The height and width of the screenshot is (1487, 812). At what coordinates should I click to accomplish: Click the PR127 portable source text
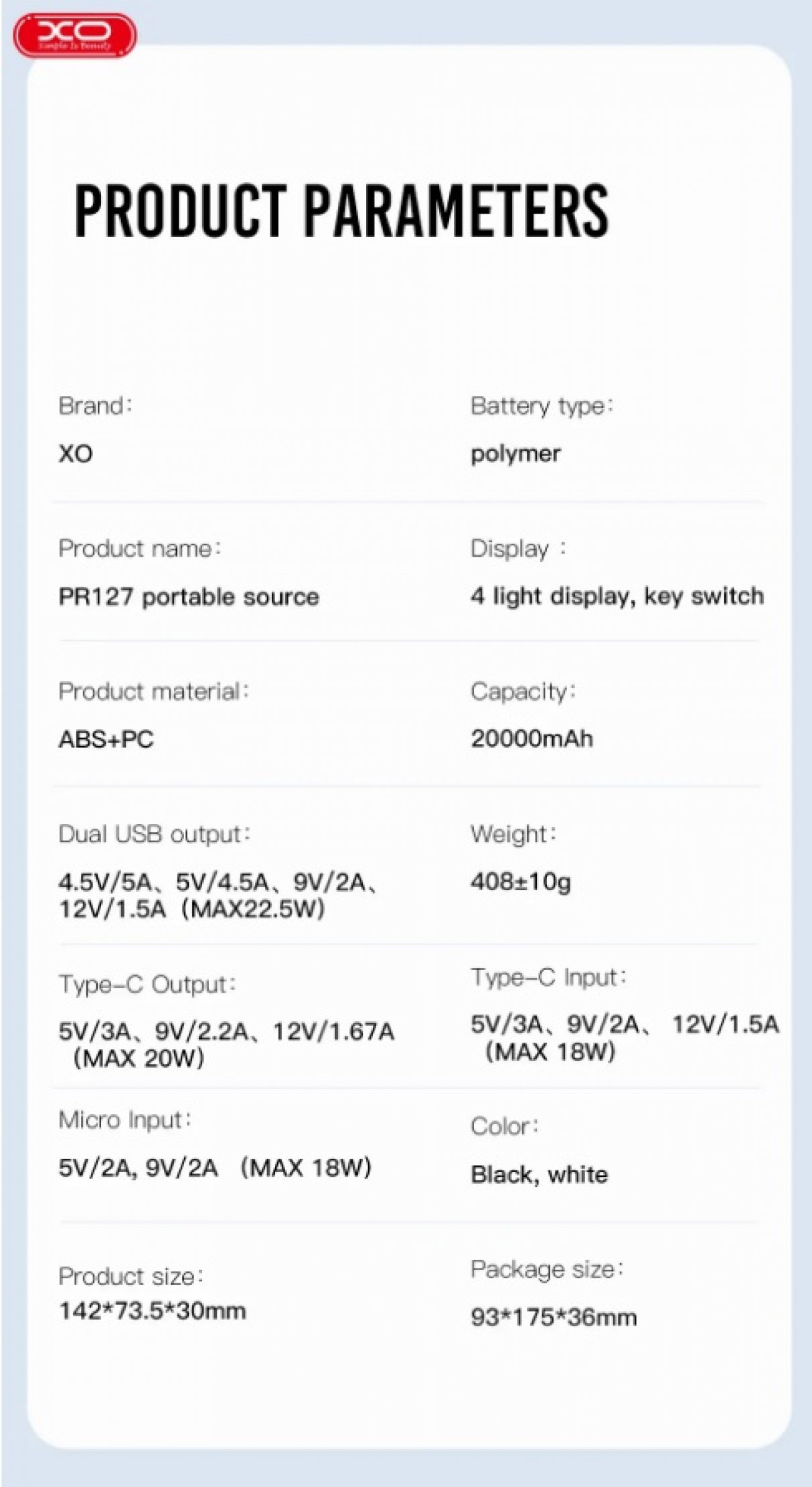[x=189, y=597]
